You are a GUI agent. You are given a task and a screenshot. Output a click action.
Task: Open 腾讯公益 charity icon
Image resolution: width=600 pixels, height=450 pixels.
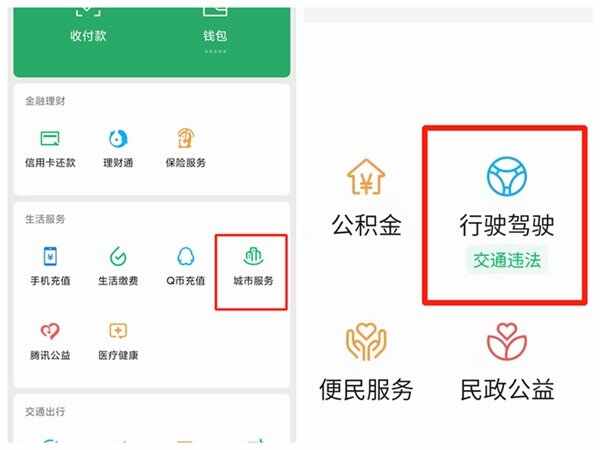click(50, 331)
